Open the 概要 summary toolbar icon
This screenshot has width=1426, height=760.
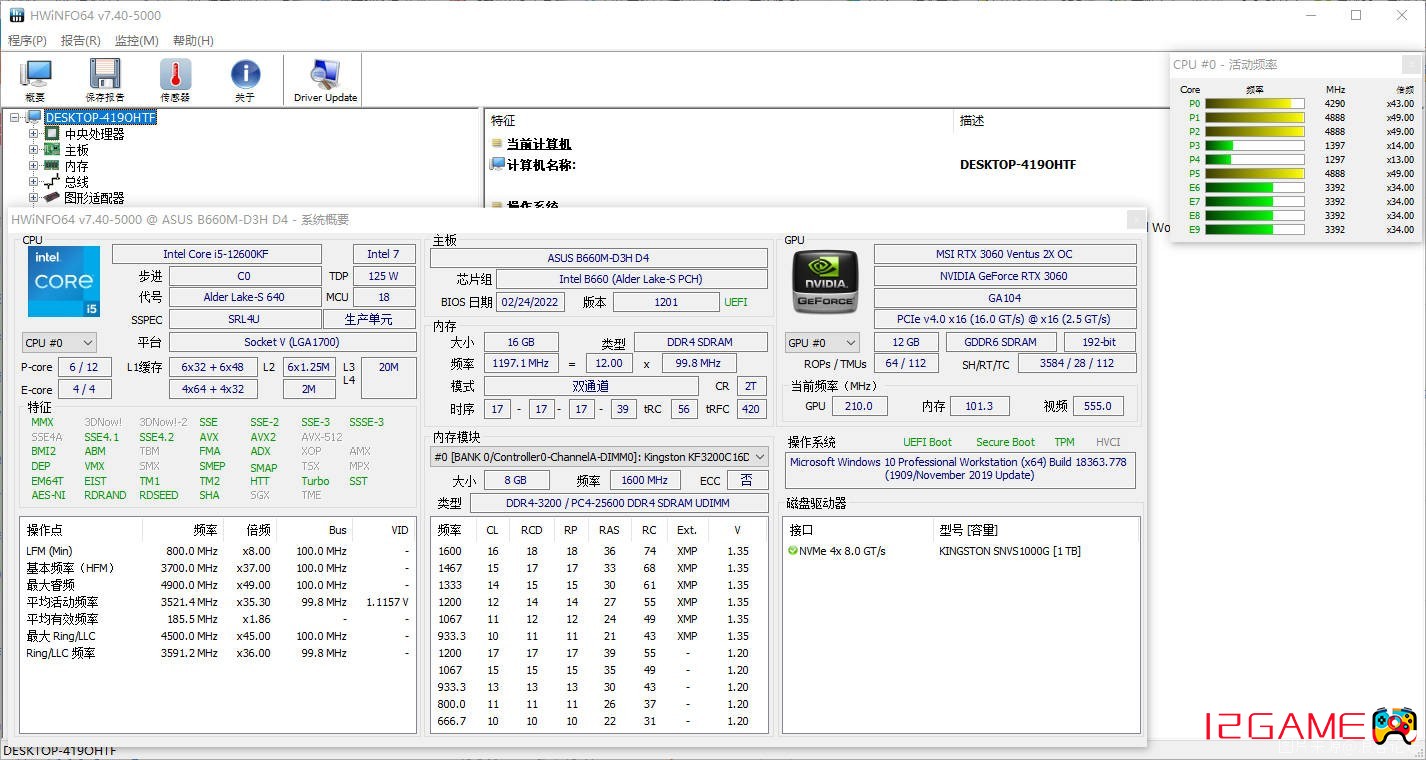(x=36, y=80)
